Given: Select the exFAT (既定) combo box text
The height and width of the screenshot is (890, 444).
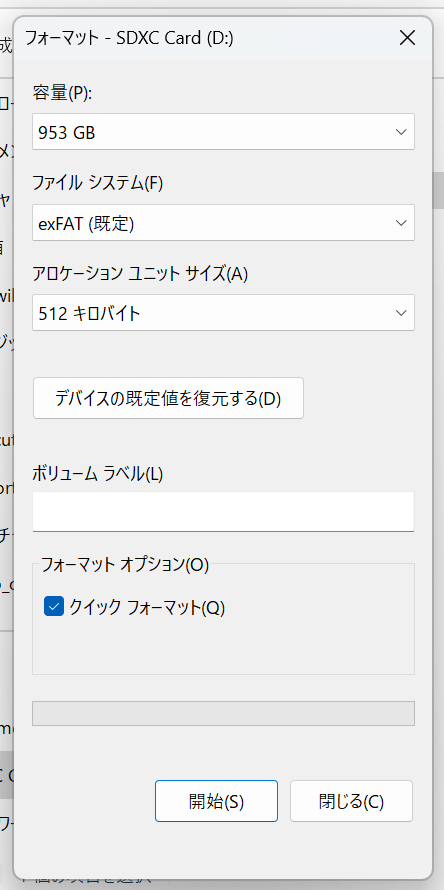Looking at the screenshot, I should tap(86, 223).
